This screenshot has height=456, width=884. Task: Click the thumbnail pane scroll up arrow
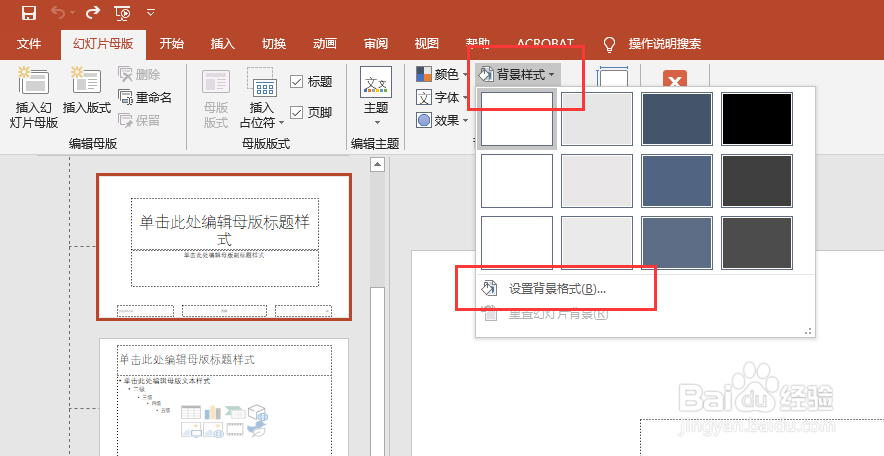pyautogui.click(x=377, y=165)
